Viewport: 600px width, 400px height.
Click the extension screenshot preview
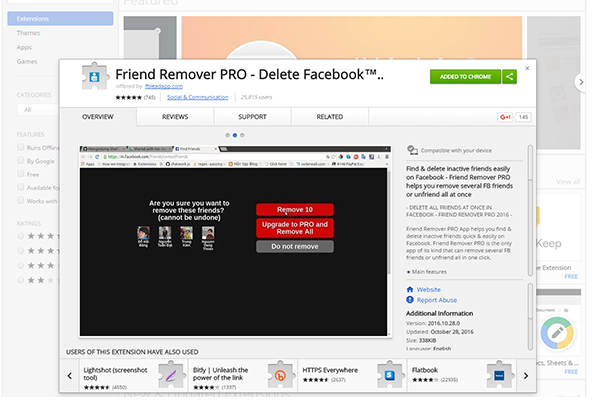click(235, 241)
